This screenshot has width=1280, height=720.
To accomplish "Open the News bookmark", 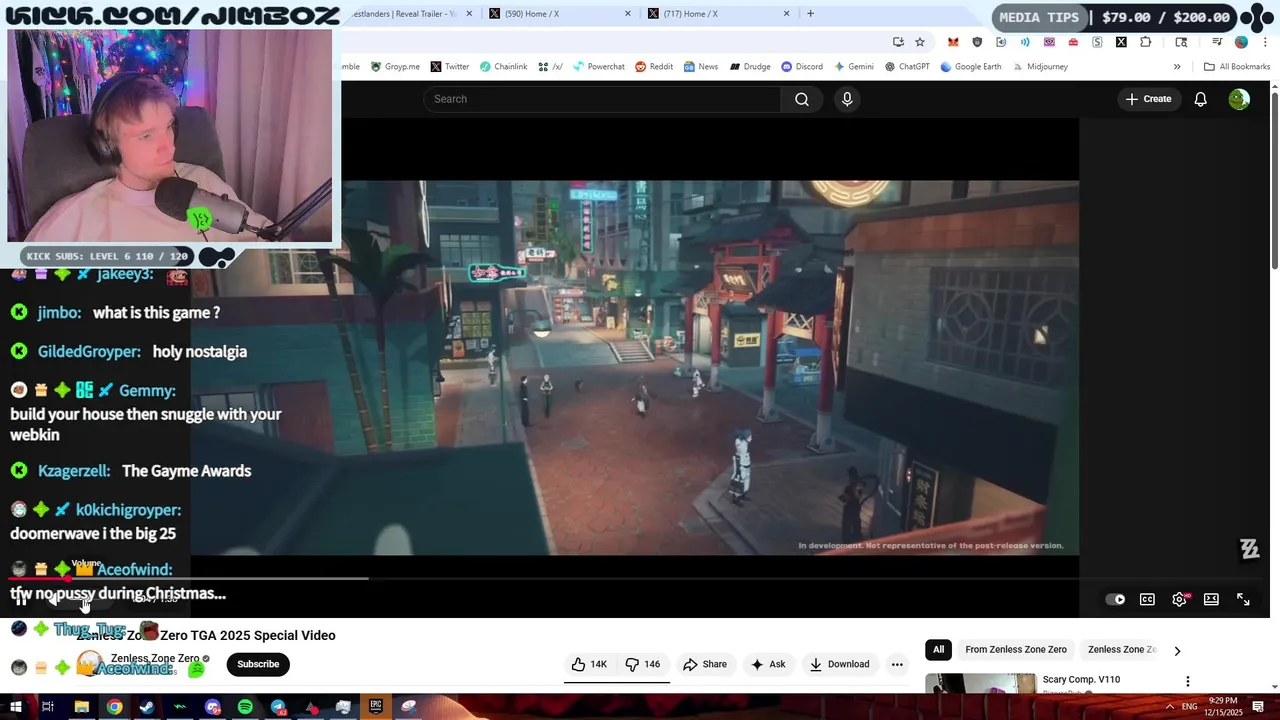I will pyautogui.click(x=701, y=67).
